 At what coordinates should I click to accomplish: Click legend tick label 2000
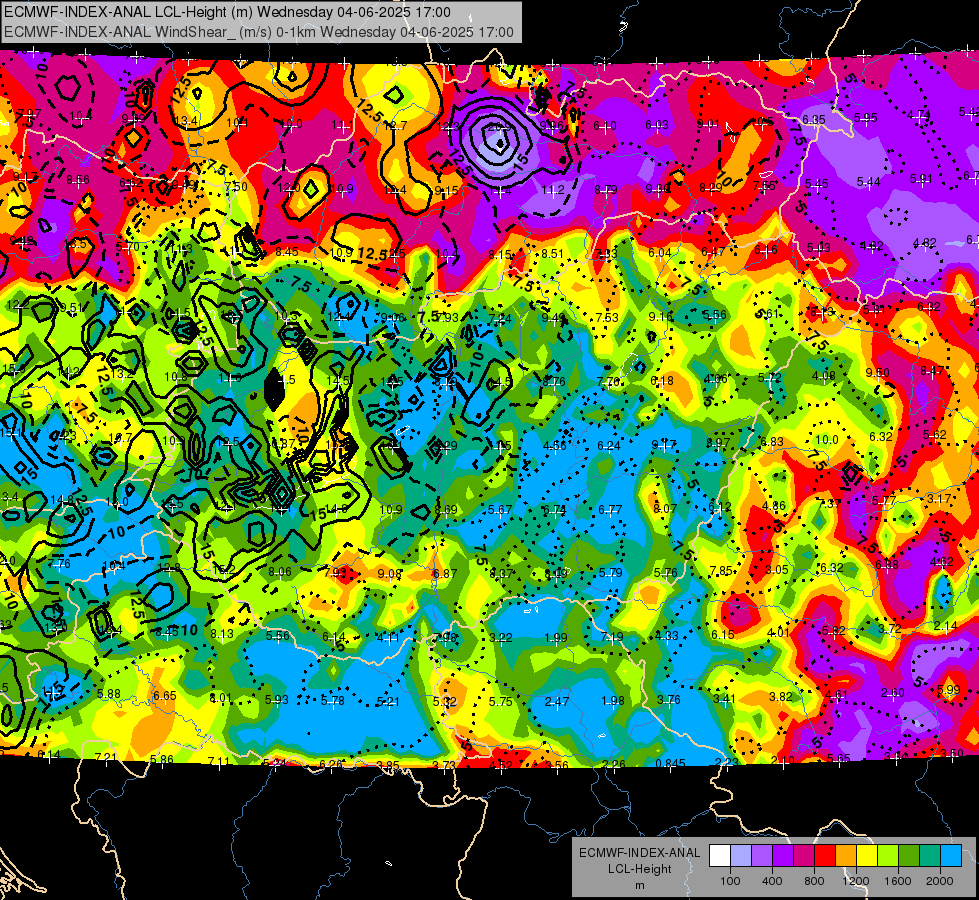coord(940,881)
